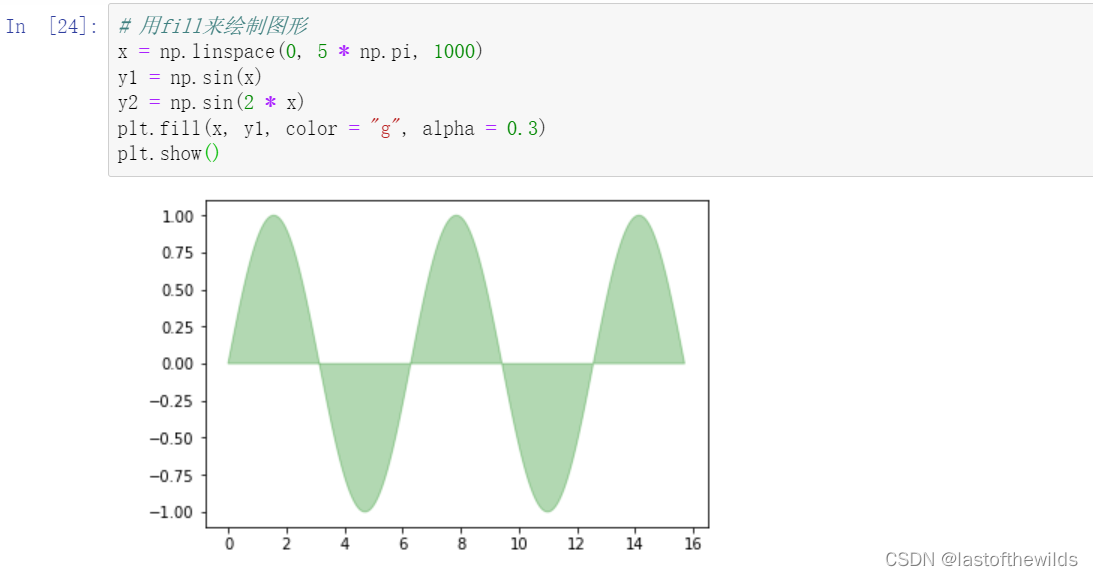Click the x-axis tick label 16

[x=692, y=544]
